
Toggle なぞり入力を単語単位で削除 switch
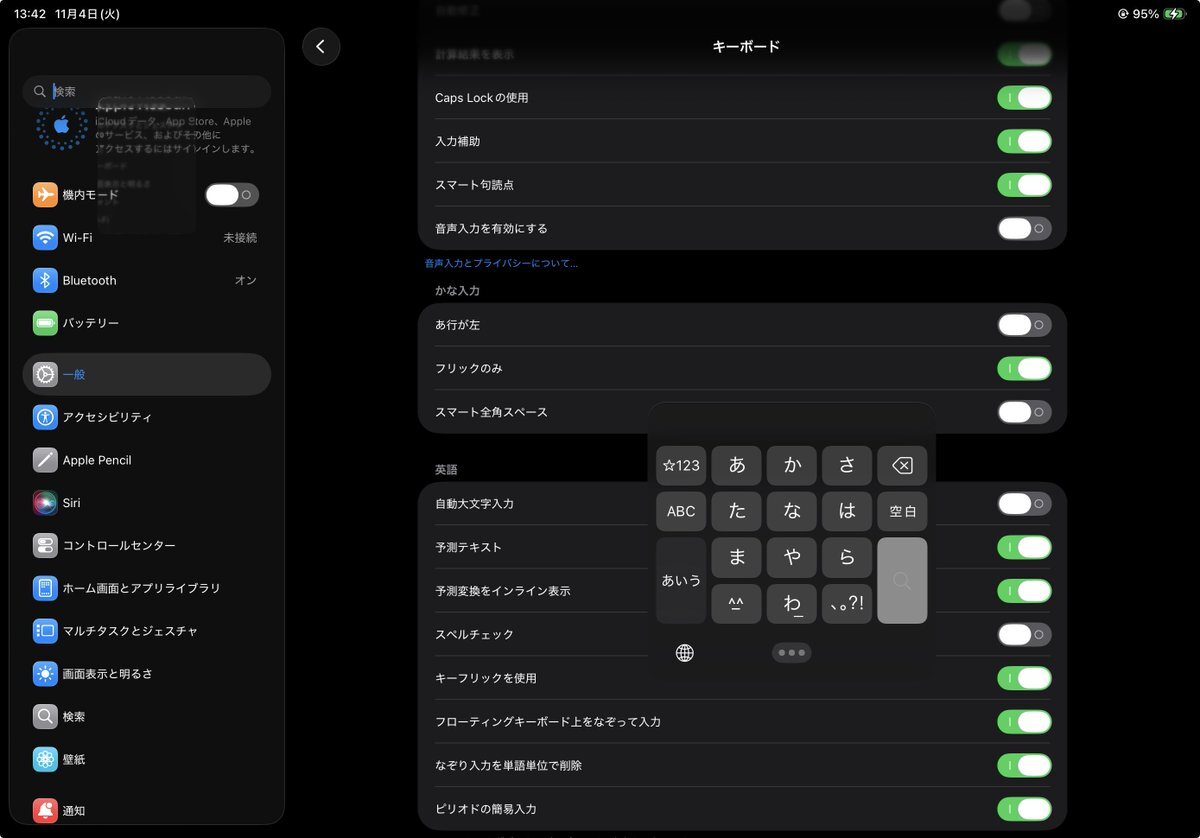(1024, 766)
